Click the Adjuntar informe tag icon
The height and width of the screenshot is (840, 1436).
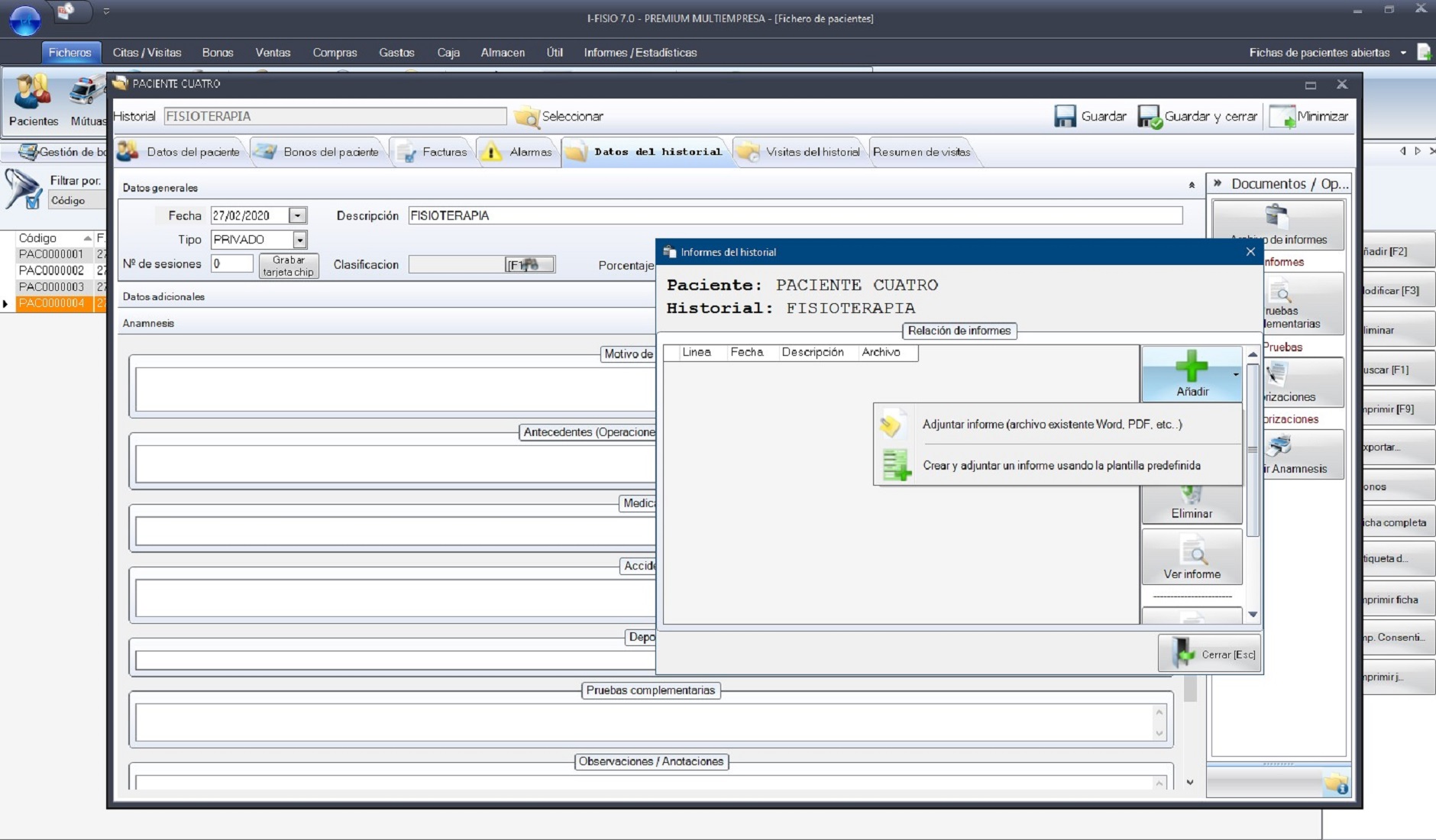tap(891, 425)
